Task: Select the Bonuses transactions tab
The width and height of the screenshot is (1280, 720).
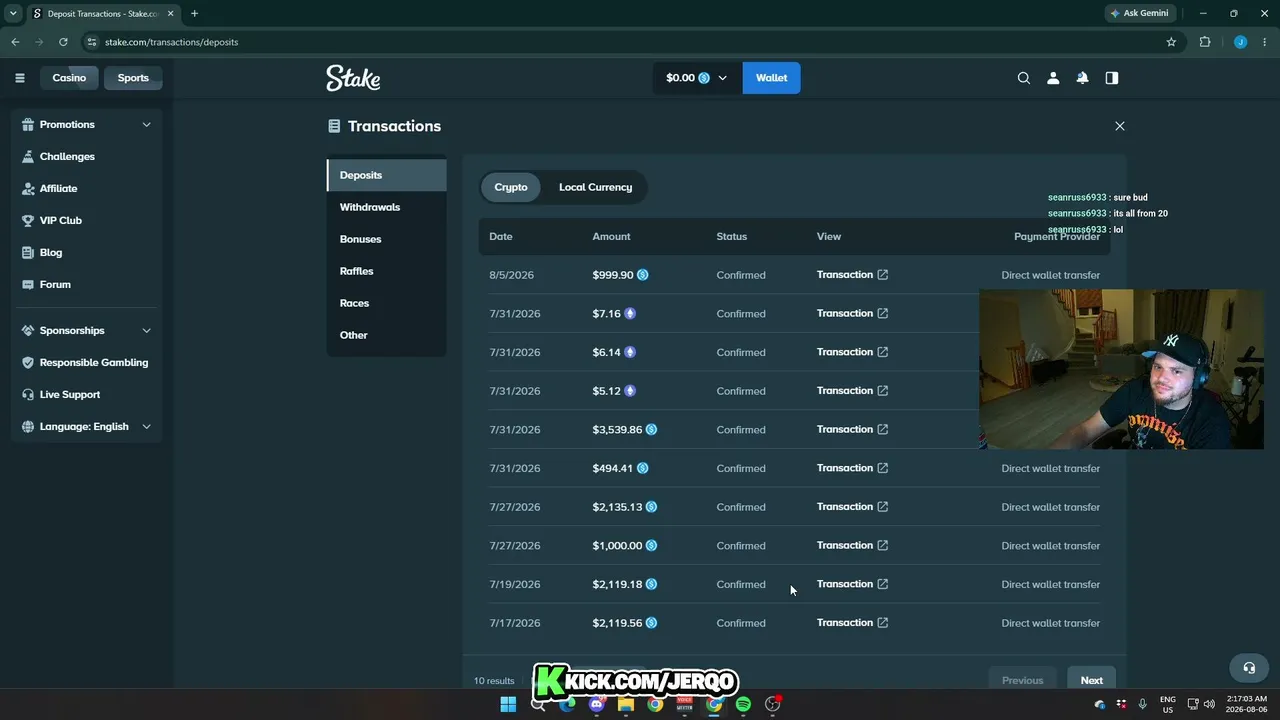Action: (387, 239)
